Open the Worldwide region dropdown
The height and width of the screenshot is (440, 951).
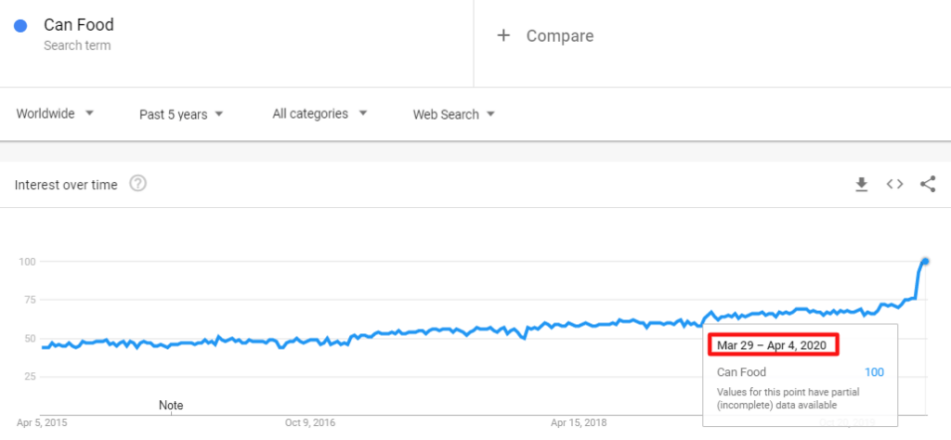[55, 114]
